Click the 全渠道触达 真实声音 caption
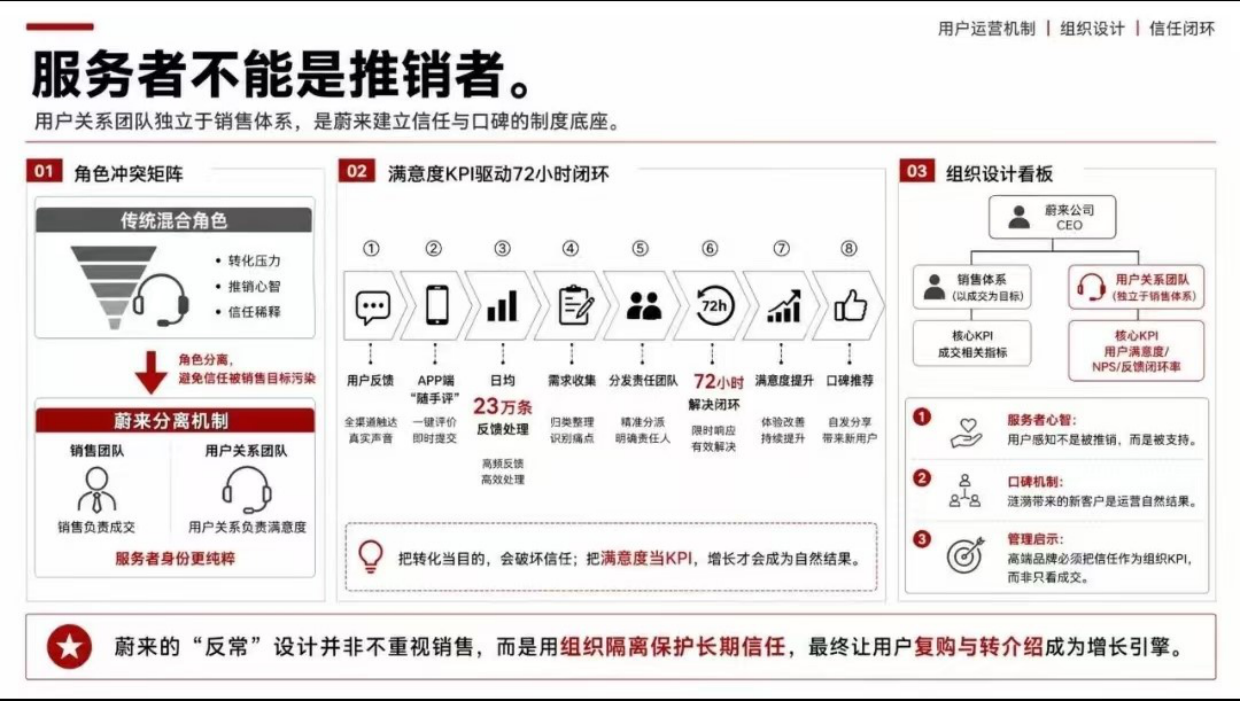 (x=370, y=430)
